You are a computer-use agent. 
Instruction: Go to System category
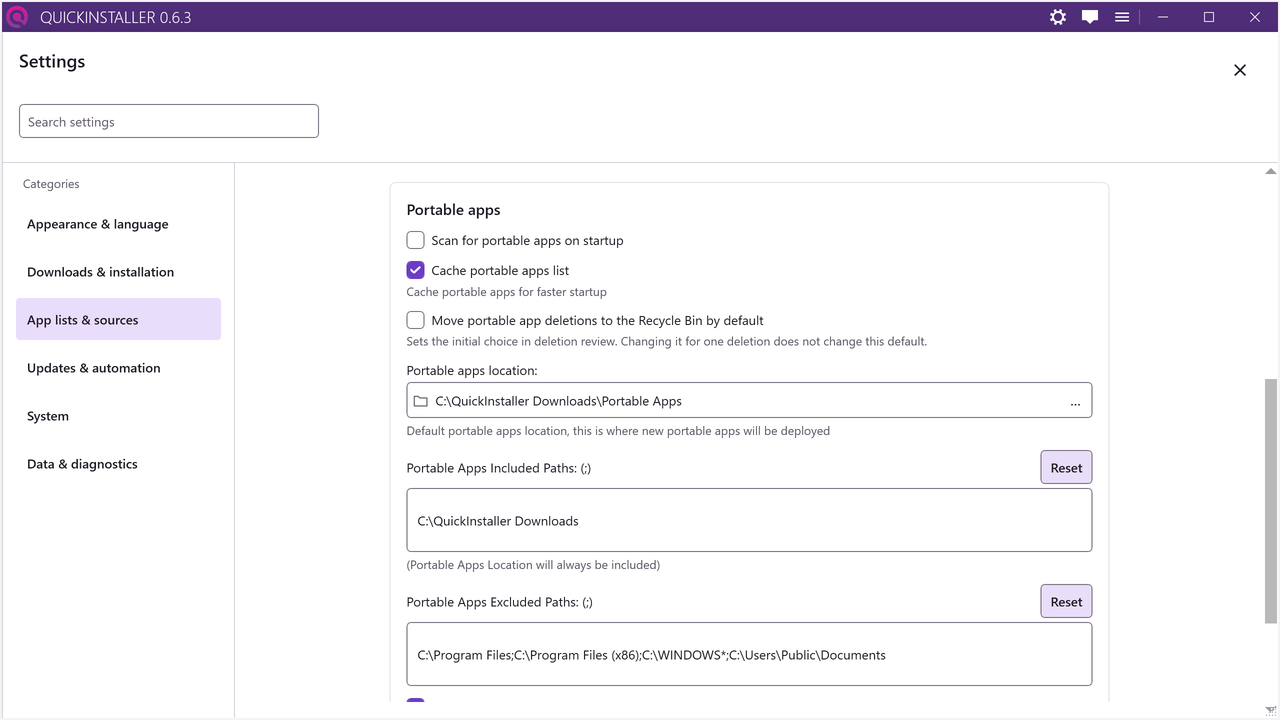118,416
